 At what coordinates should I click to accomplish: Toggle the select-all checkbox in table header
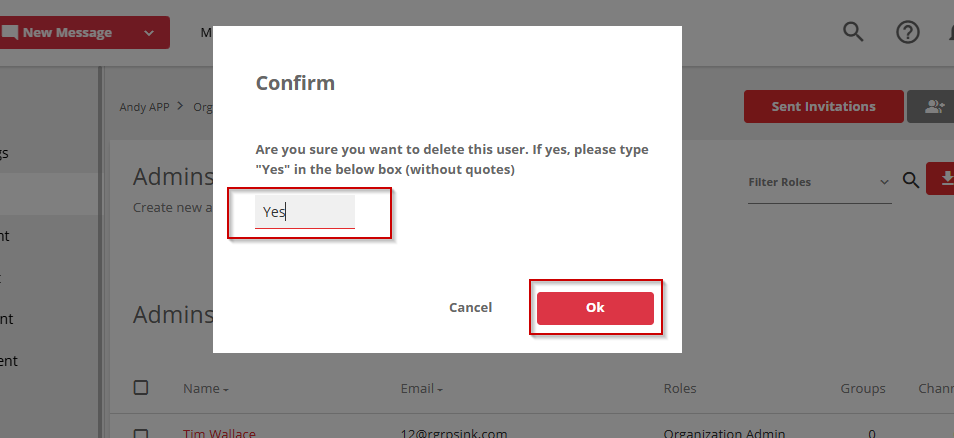tap(141, 388)
